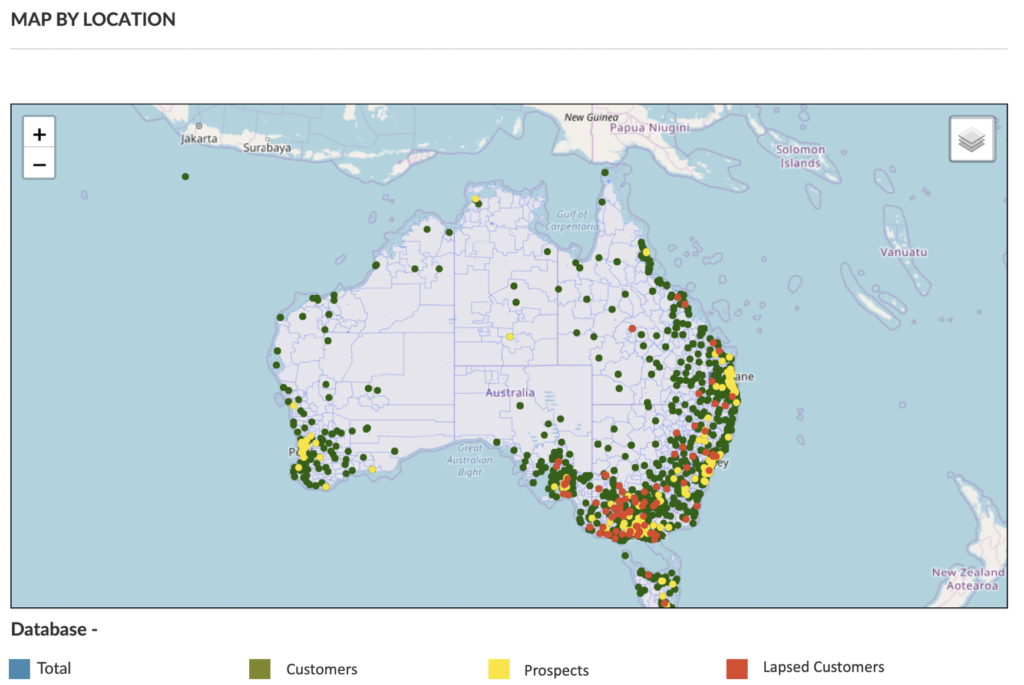Toggle the Customers legend label
This screenshot has width=1024, height=685.
click(321, 669)
